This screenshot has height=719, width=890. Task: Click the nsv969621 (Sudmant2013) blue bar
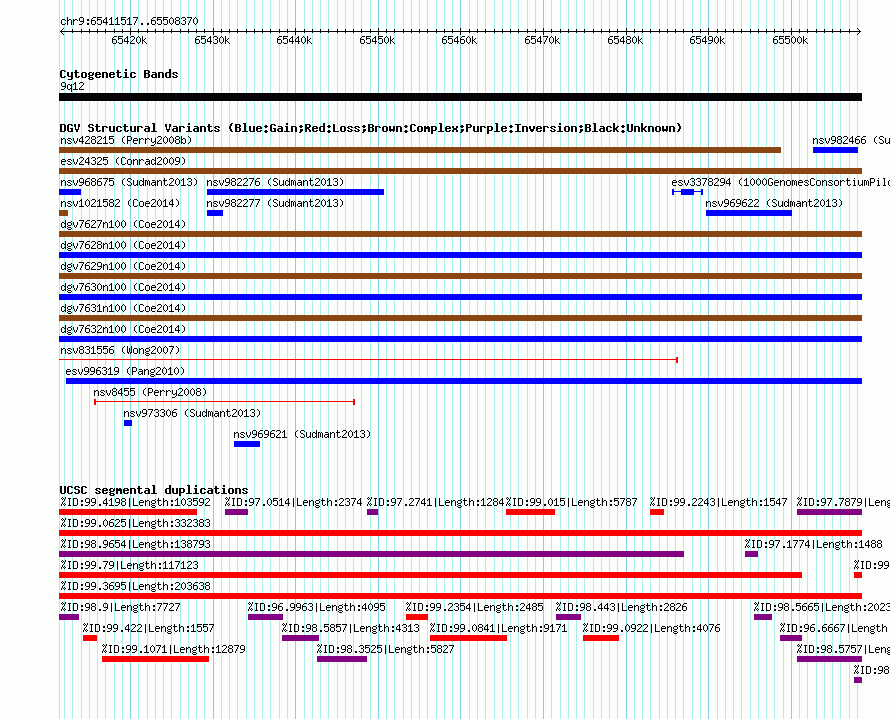coord(247,444)
